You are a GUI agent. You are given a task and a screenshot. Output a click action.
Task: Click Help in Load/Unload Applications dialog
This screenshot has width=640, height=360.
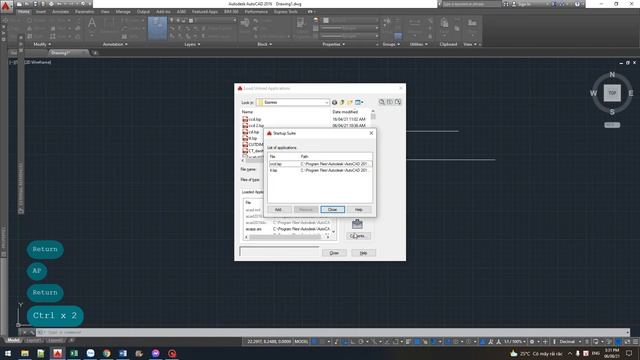coord(363,253)
